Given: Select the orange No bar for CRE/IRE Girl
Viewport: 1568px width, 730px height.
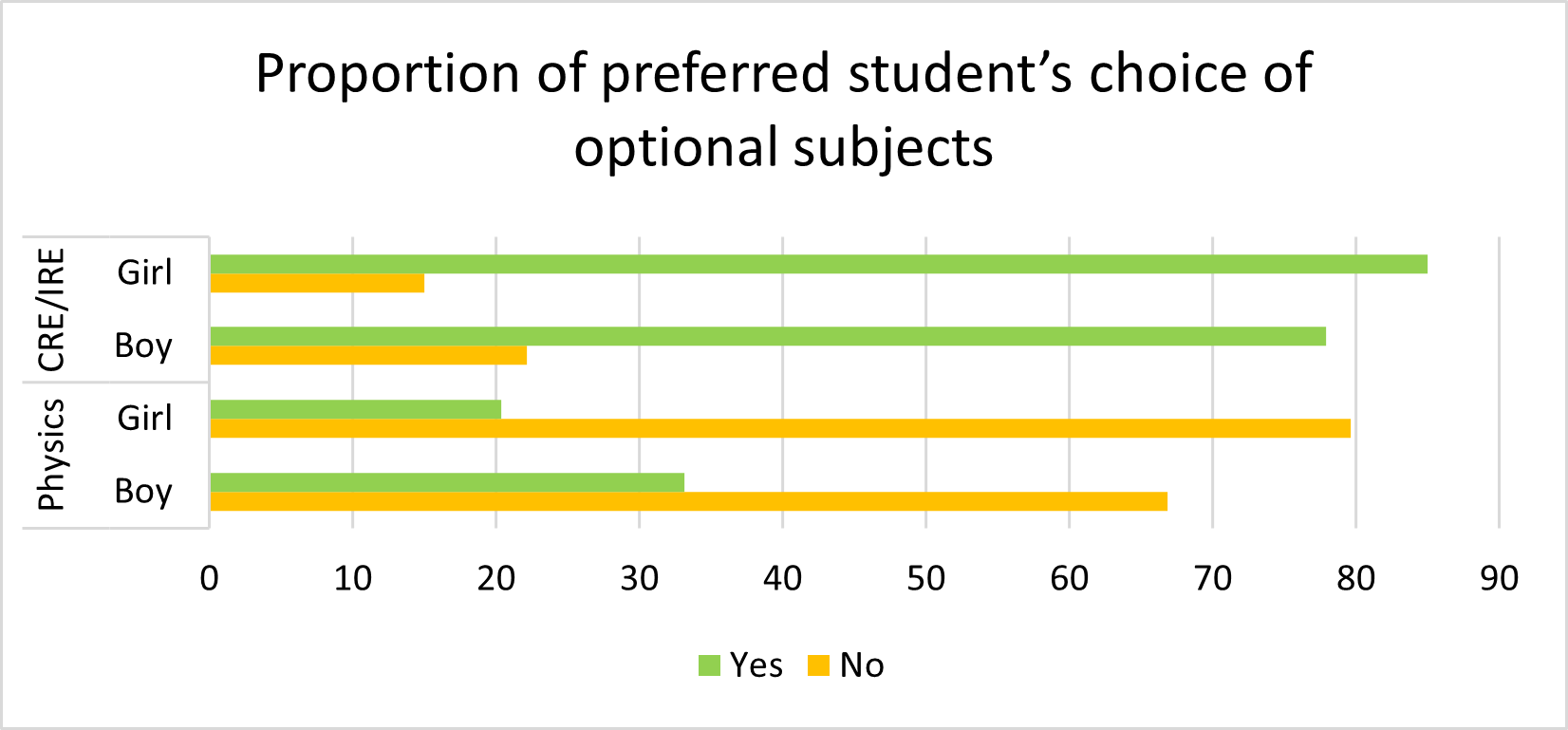Looking at the screenshot, I should [x=317, y=283].
